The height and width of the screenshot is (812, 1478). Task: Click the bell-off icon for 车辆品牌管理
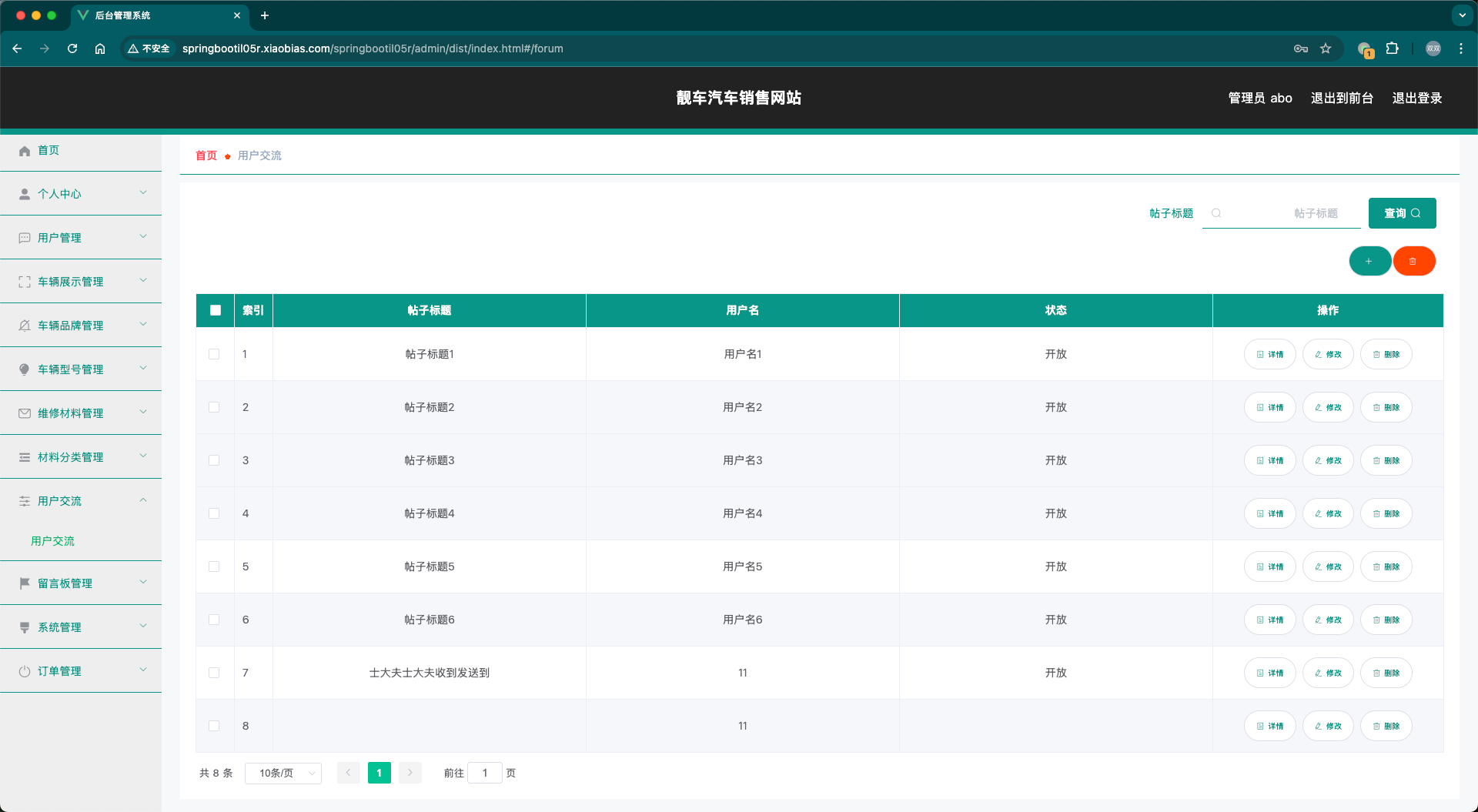pyautogui.click(x=25, y=326)
